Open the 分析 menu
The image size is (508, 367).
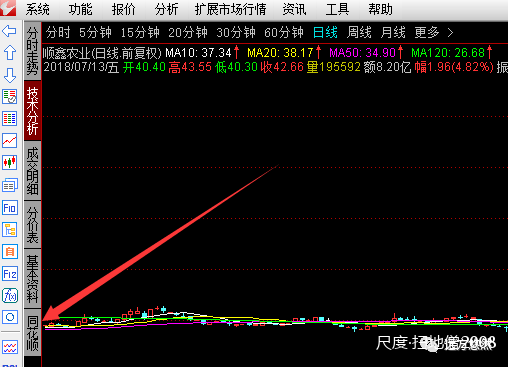tap(166, 9)
